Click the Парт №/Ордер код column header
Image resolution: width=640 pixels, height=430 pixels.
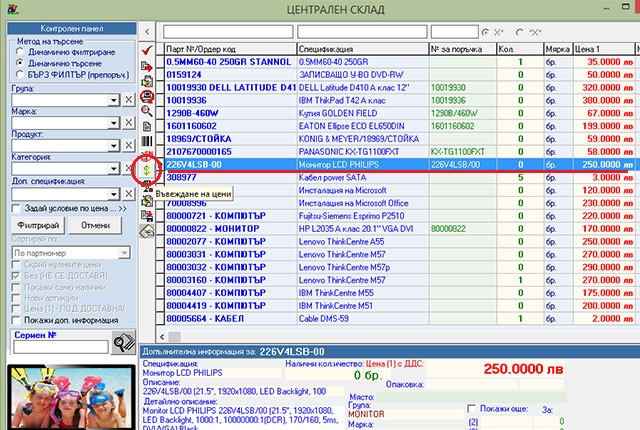click(231, 49)
